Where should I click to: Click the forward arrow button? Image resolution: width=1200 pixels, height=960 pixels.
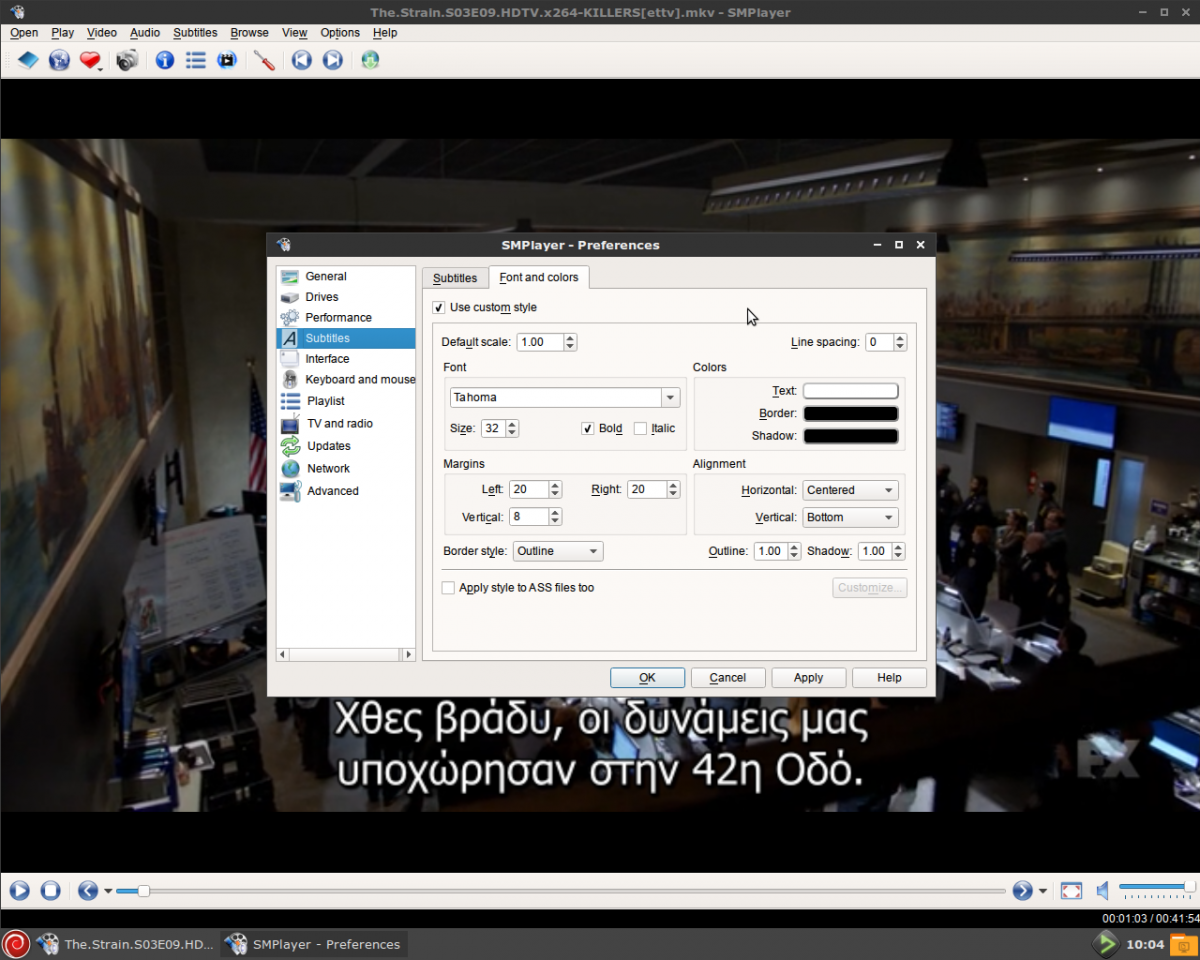point(1022,891)
